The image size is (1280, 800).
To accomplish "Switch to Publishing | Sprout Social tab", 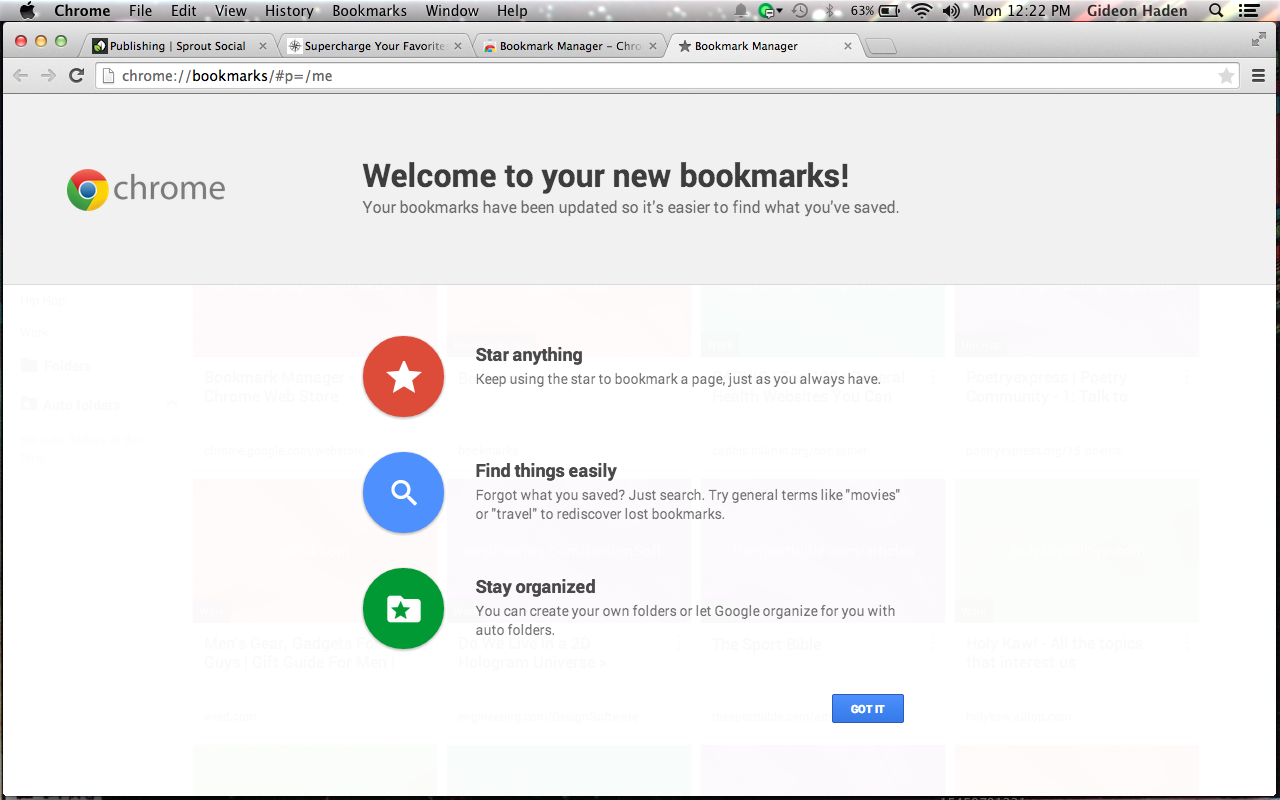I will point(178,46).
